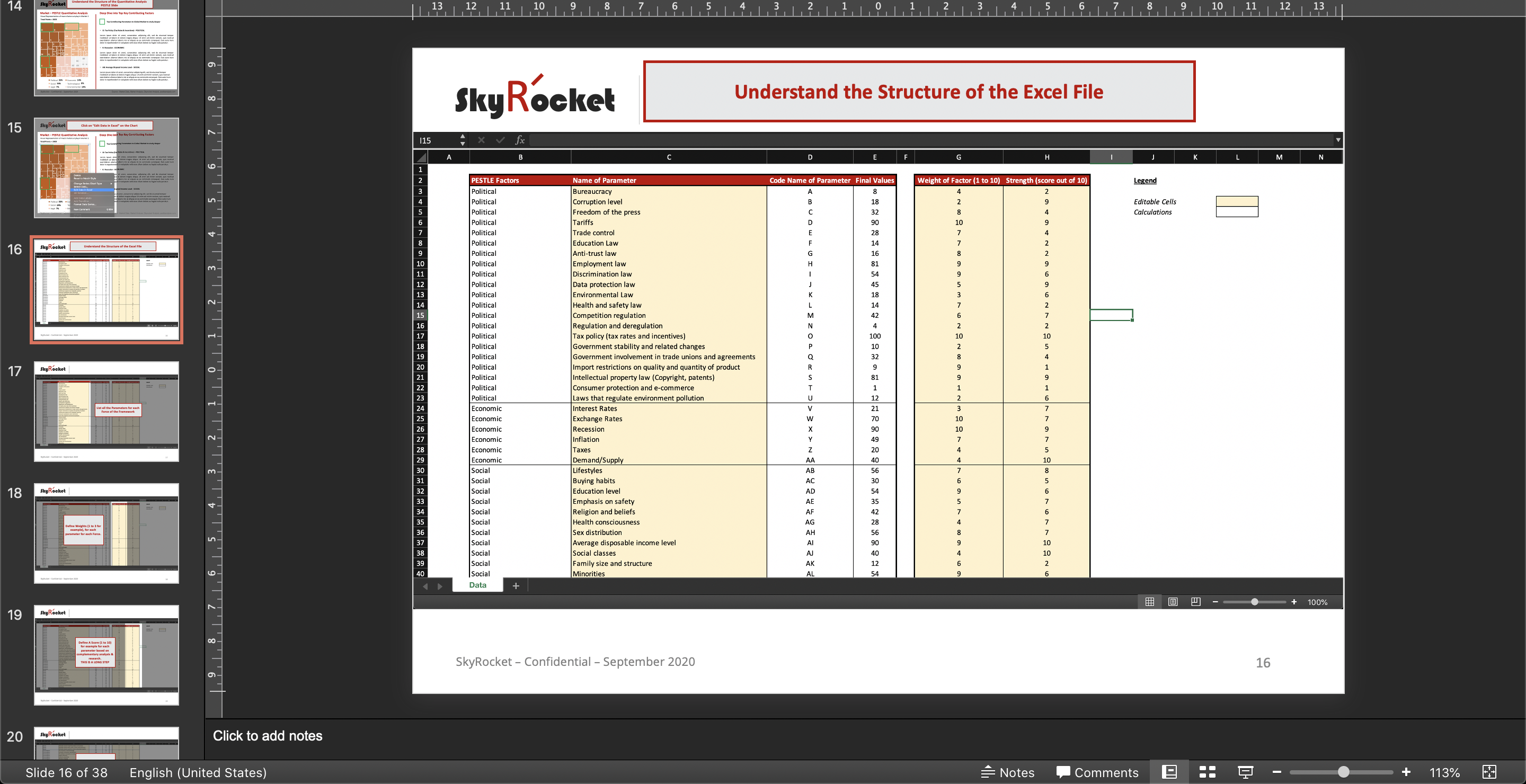Click the next sheet navigation arrow

click(x=440, y=586)
